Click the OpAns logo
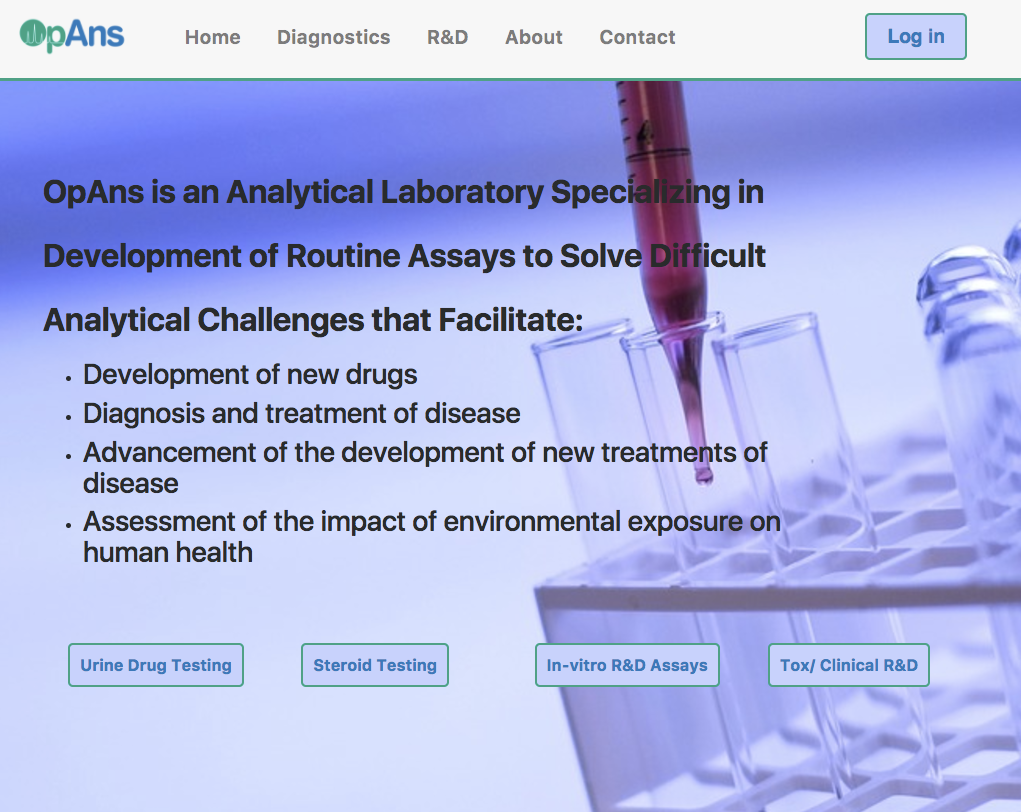1021x812 pixels. [x=71, y=35]
